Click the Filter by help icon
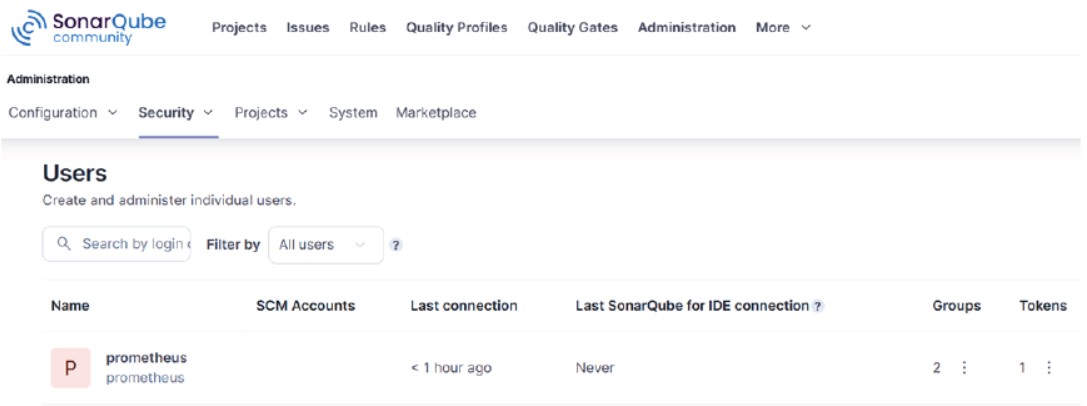The width and height of the screenshot is (1087, 406). pos(396,245)
